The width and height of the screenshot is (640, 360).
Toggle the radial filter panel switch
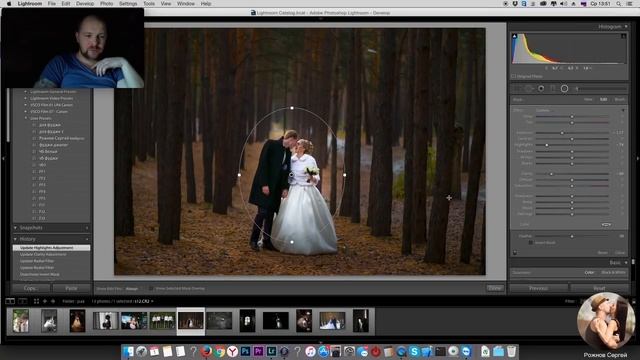(x=515, y=253)
